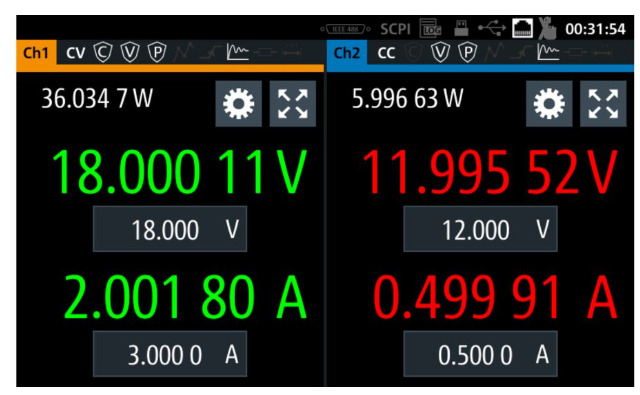The image size is (640, 395).
Task: Edit Ch2 current limit 0.500 0 A
Action: 480,354
